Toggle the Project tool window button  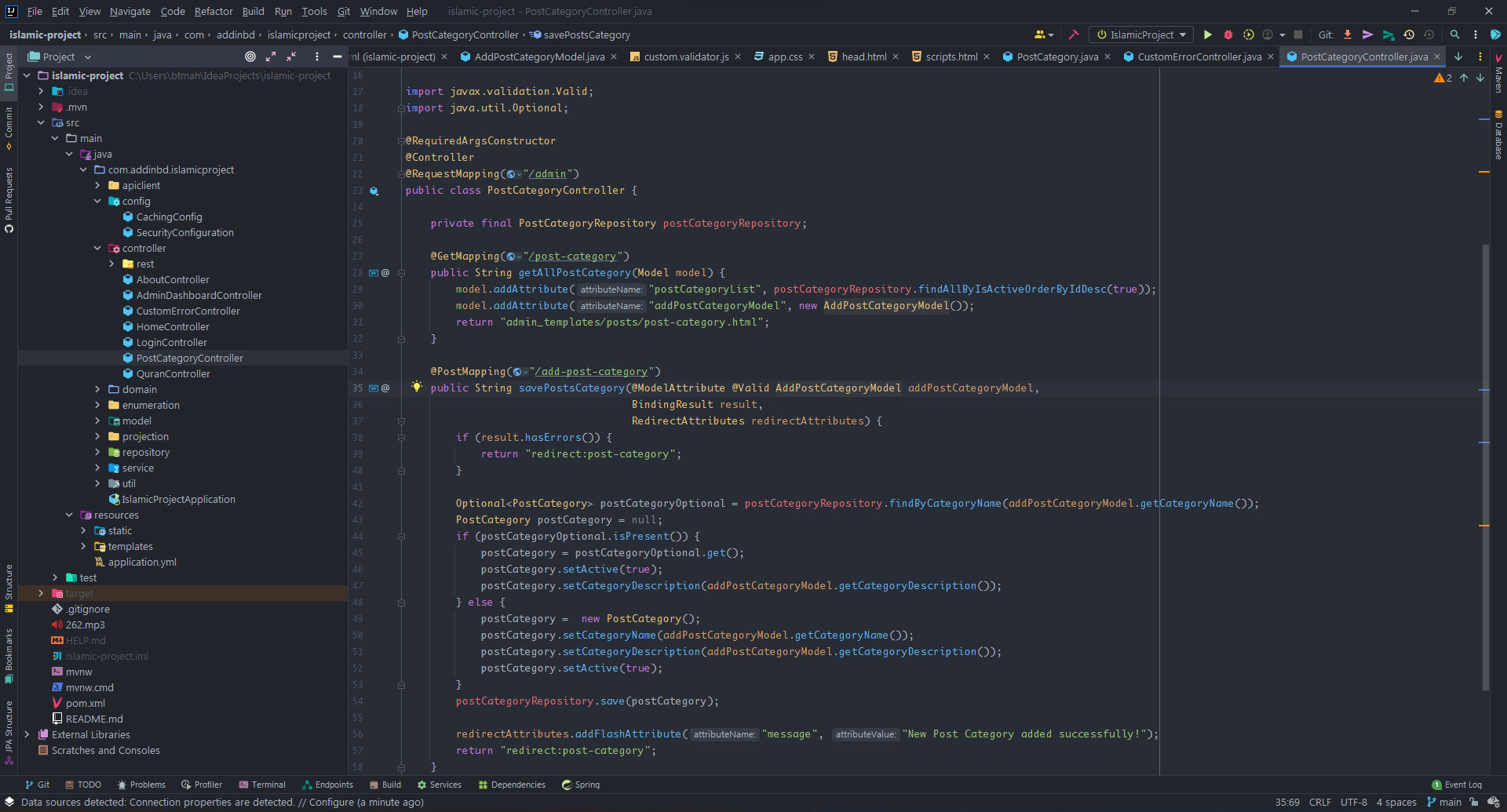click(x=9, y=72)
